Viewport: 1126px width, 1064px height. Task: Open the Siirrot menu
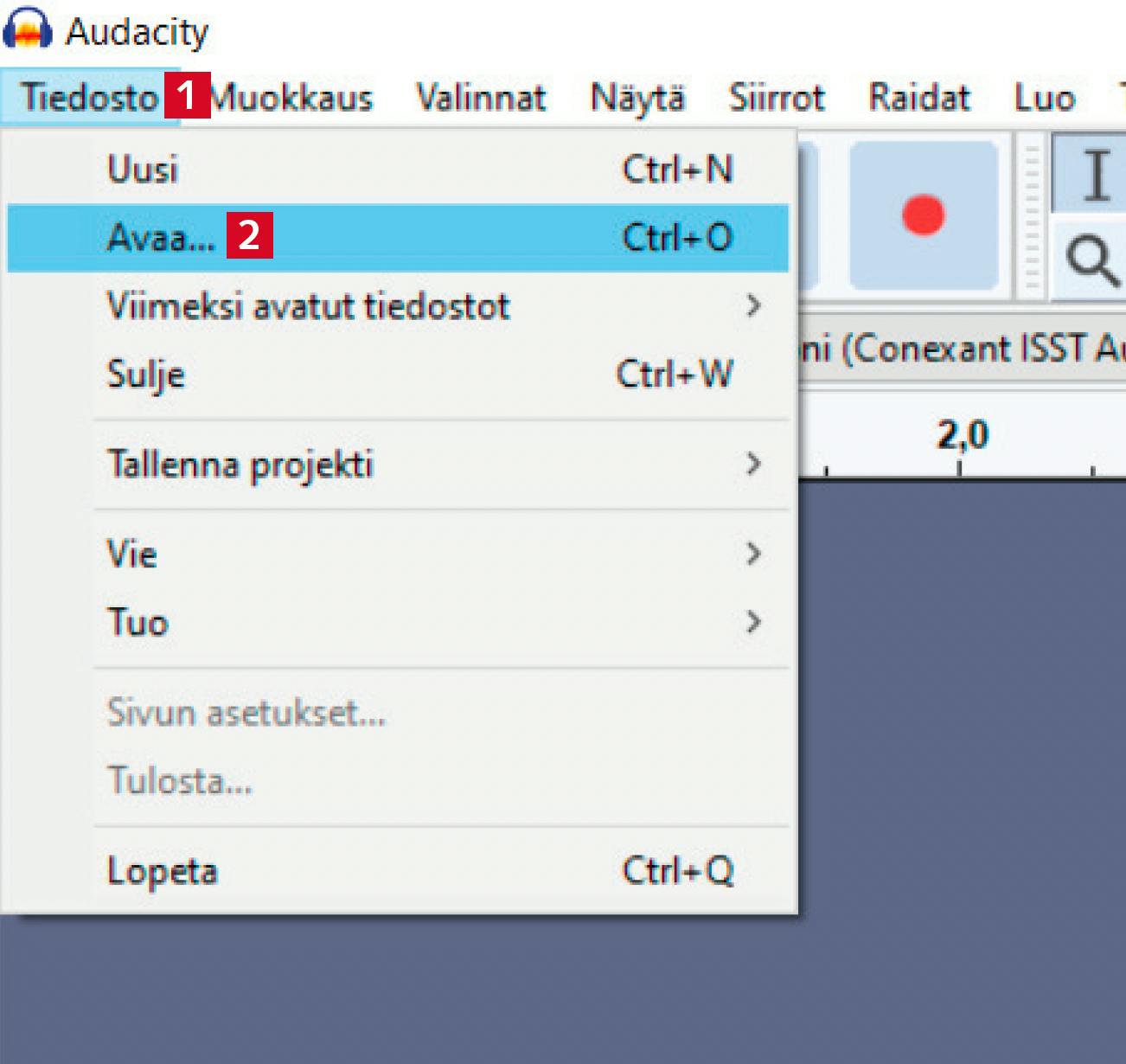click(x=777, y=97)
